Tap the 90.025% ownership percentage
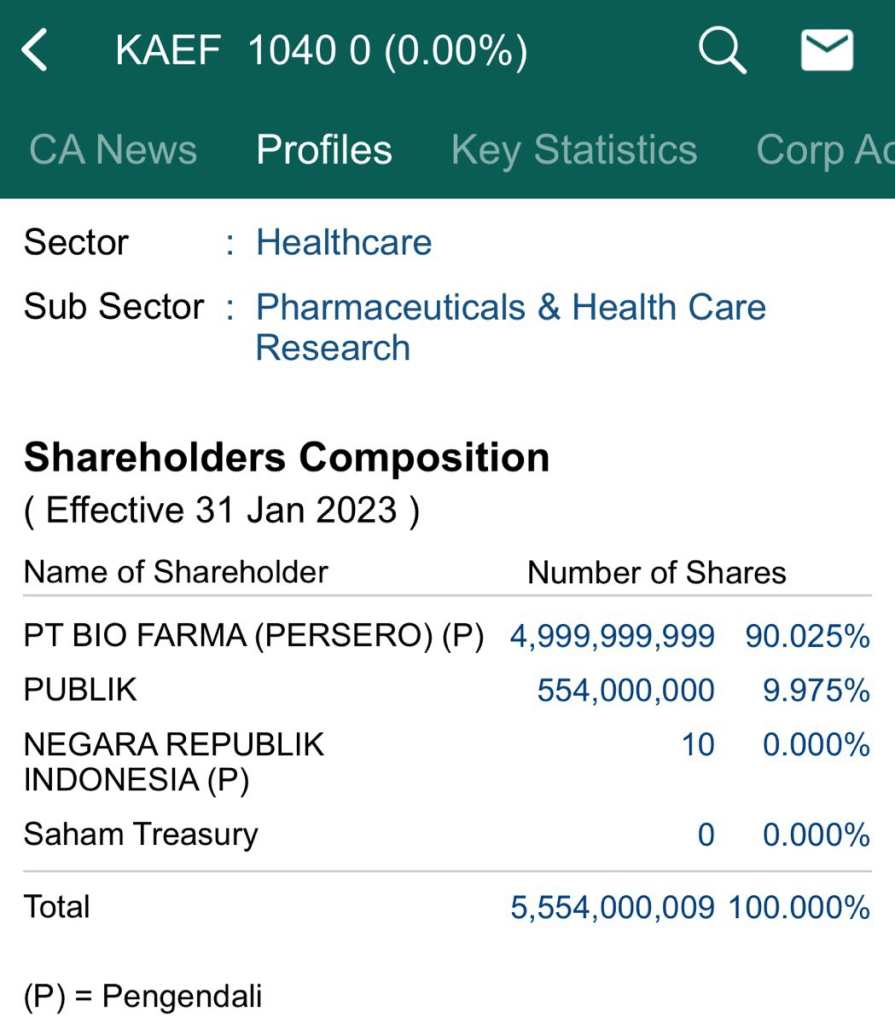The height and width of the screenshot is (1023, 895). point(807,636)
